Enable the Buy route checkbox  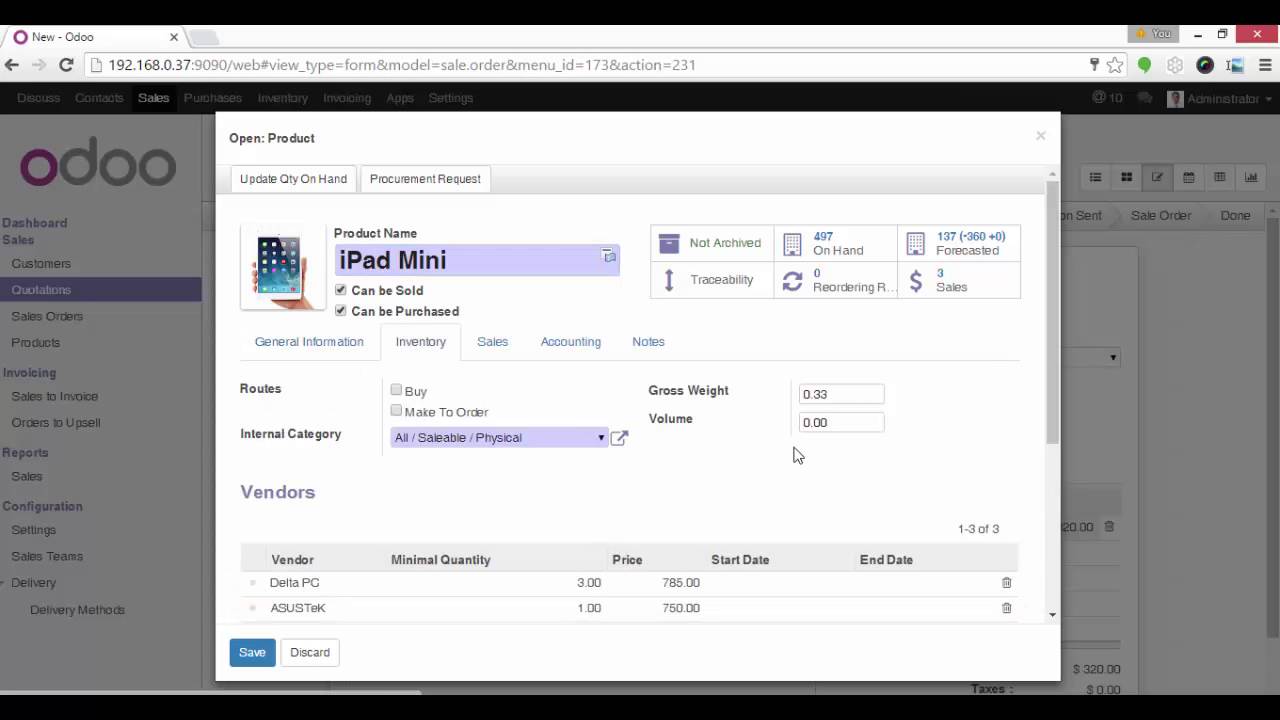[396, 390]
